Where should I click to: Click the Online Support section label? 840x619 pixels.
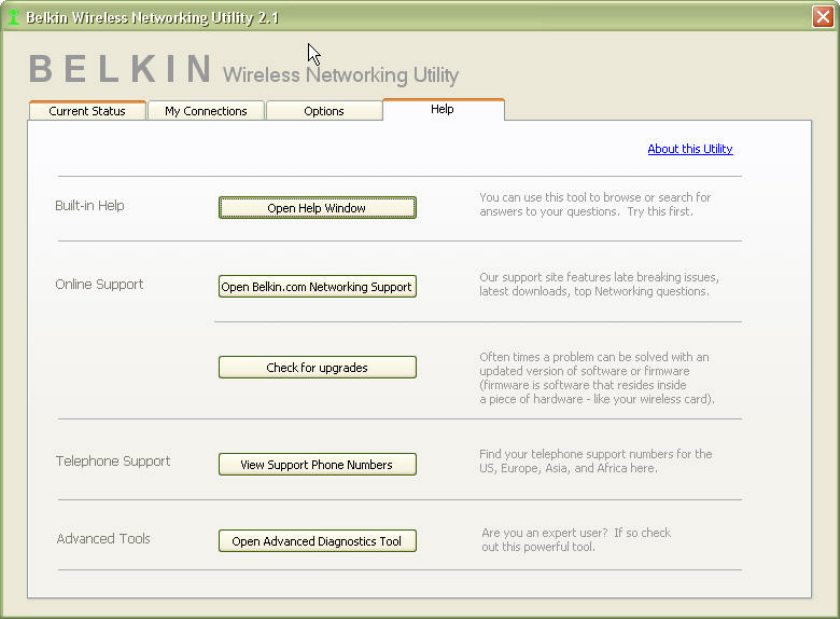(x=99, y=285)
